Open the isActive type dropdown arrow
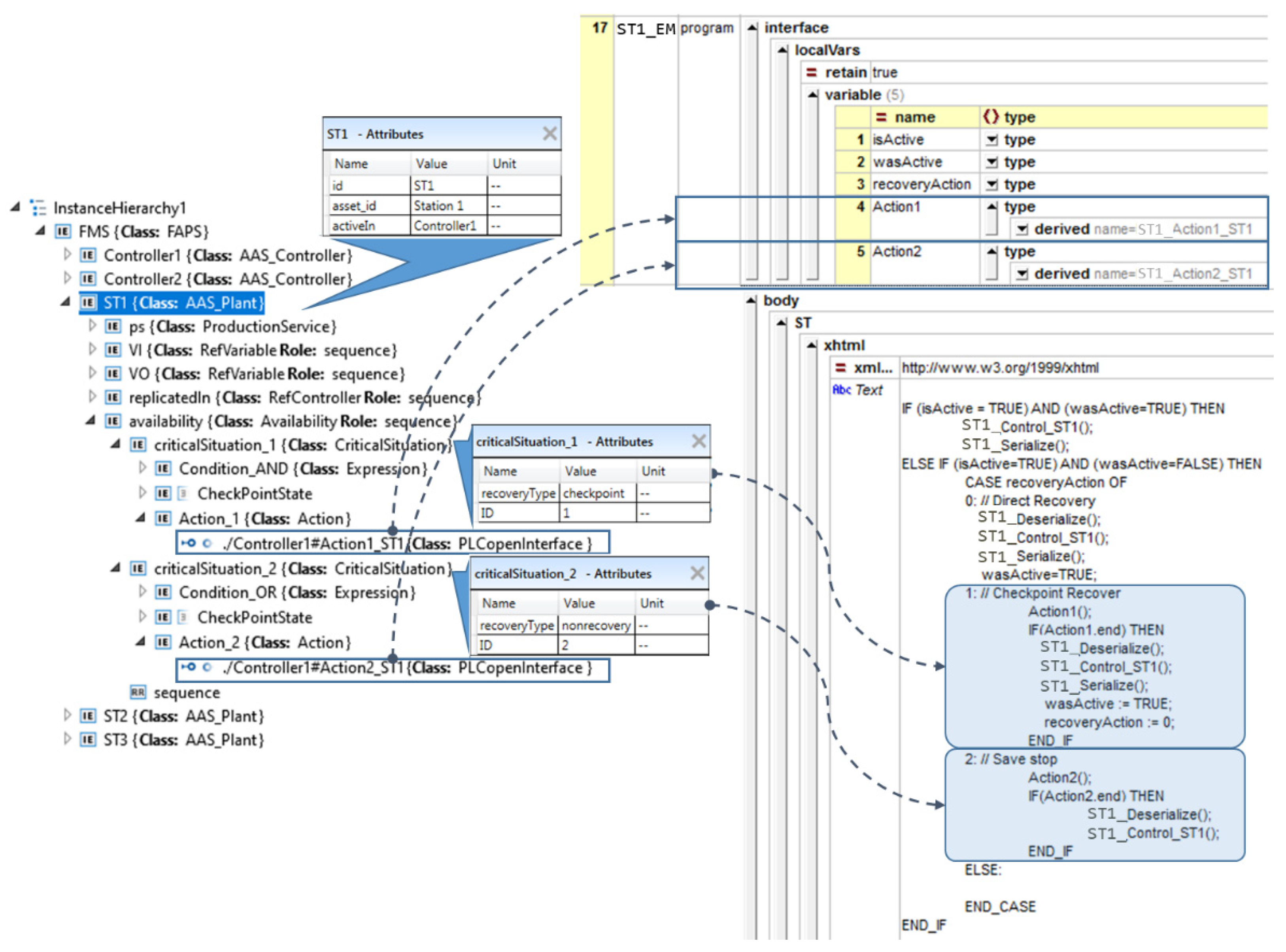 991,140
